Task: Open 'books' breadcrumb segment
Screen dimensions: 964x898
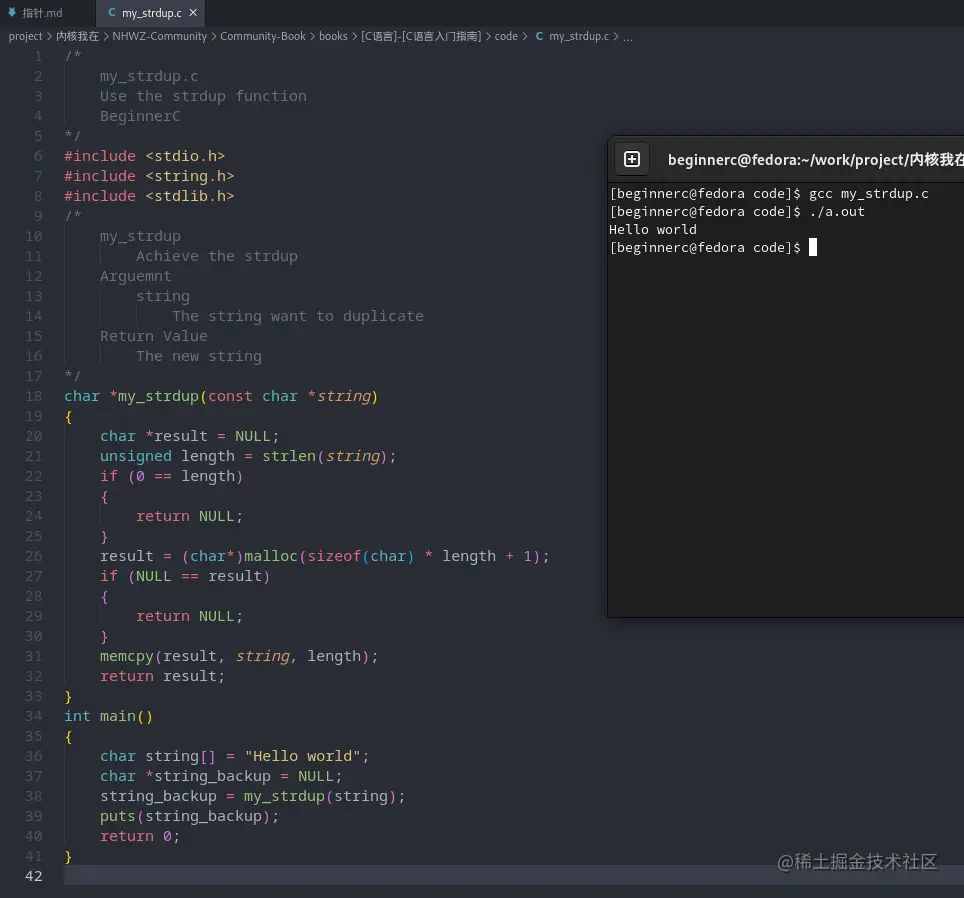Action: point(333,36)
